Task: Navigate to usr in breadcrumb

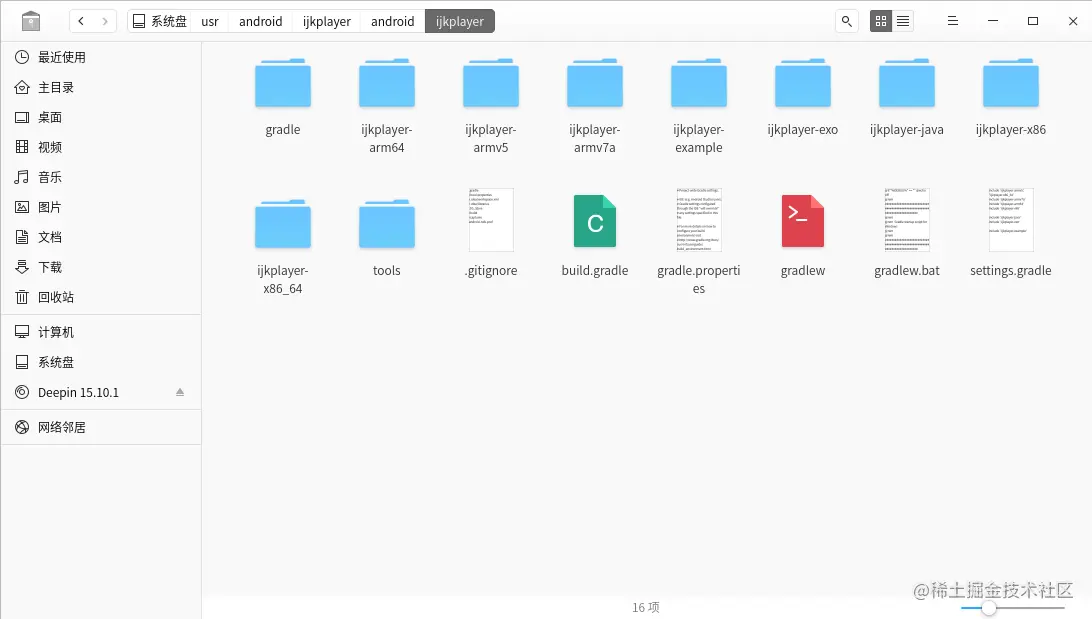Action: [x=210, y=21]
